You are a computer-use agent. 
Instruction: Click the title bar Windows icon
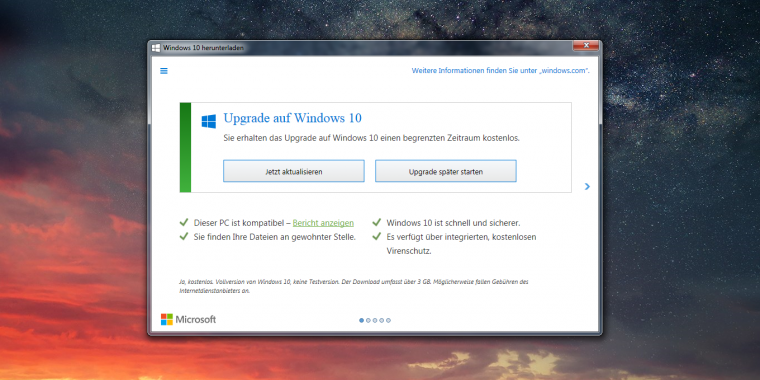[x=156, y=48]
